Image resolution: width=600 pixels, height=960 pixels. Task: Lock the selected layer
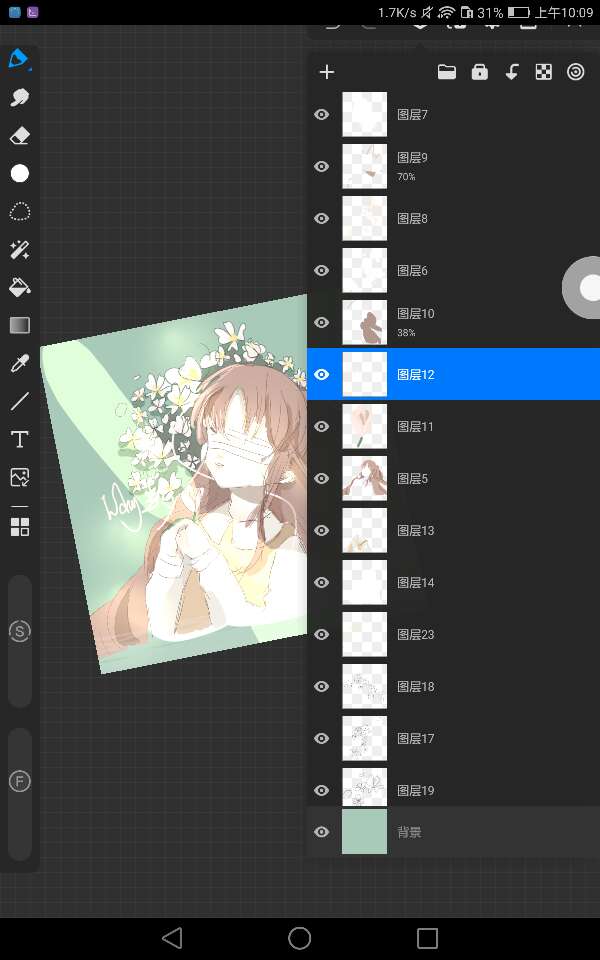(479, 72)
